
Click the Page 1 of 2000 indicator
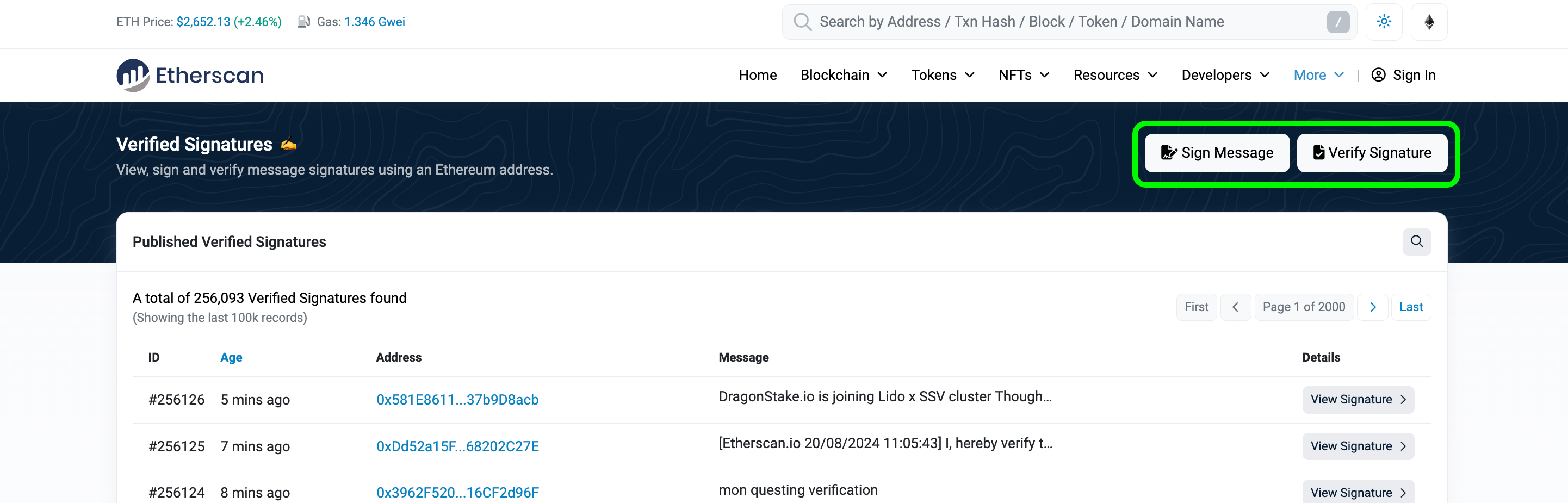tap(1303, 307)
